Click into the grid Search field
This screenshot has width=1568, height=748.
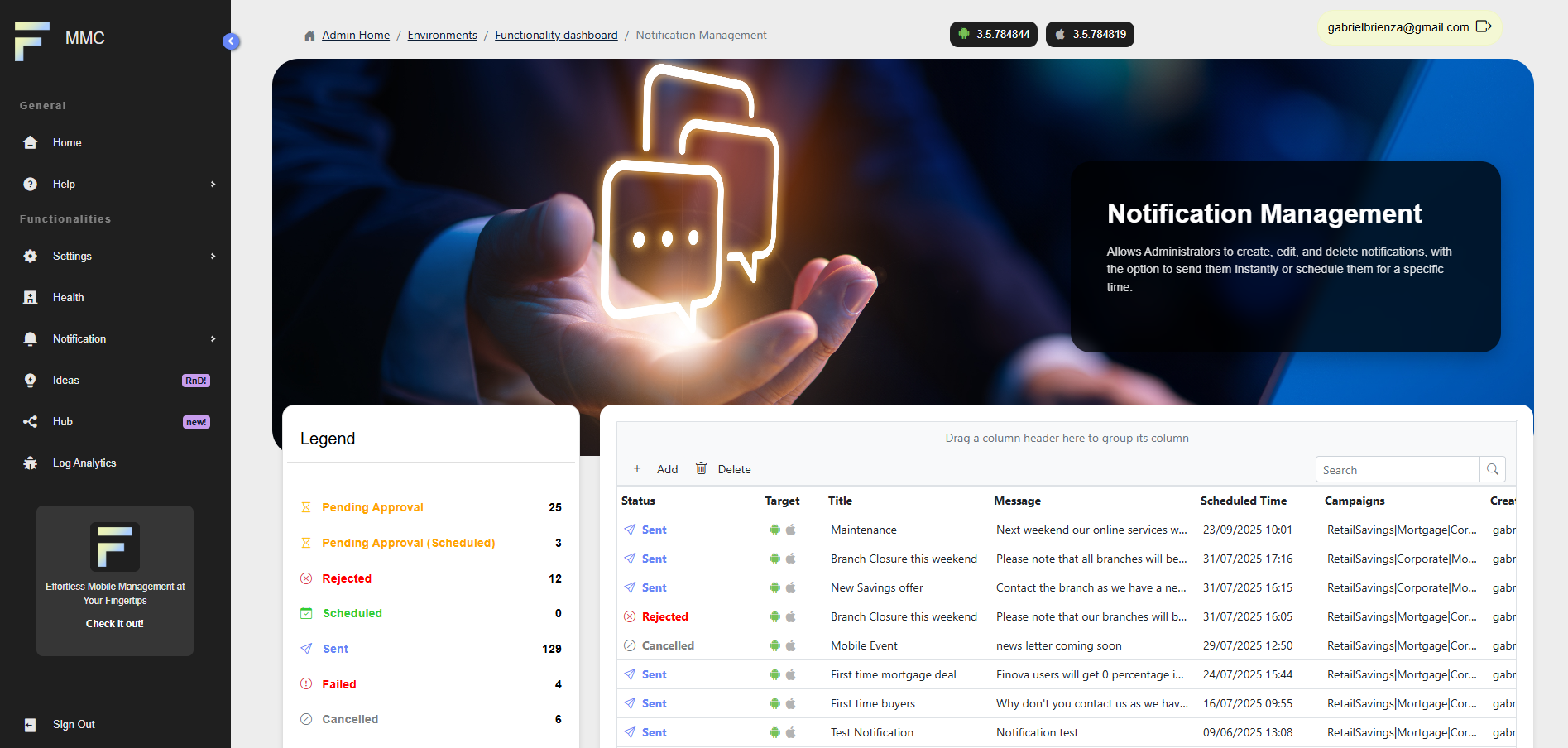pyautogui.click(x=1397, y=470)
